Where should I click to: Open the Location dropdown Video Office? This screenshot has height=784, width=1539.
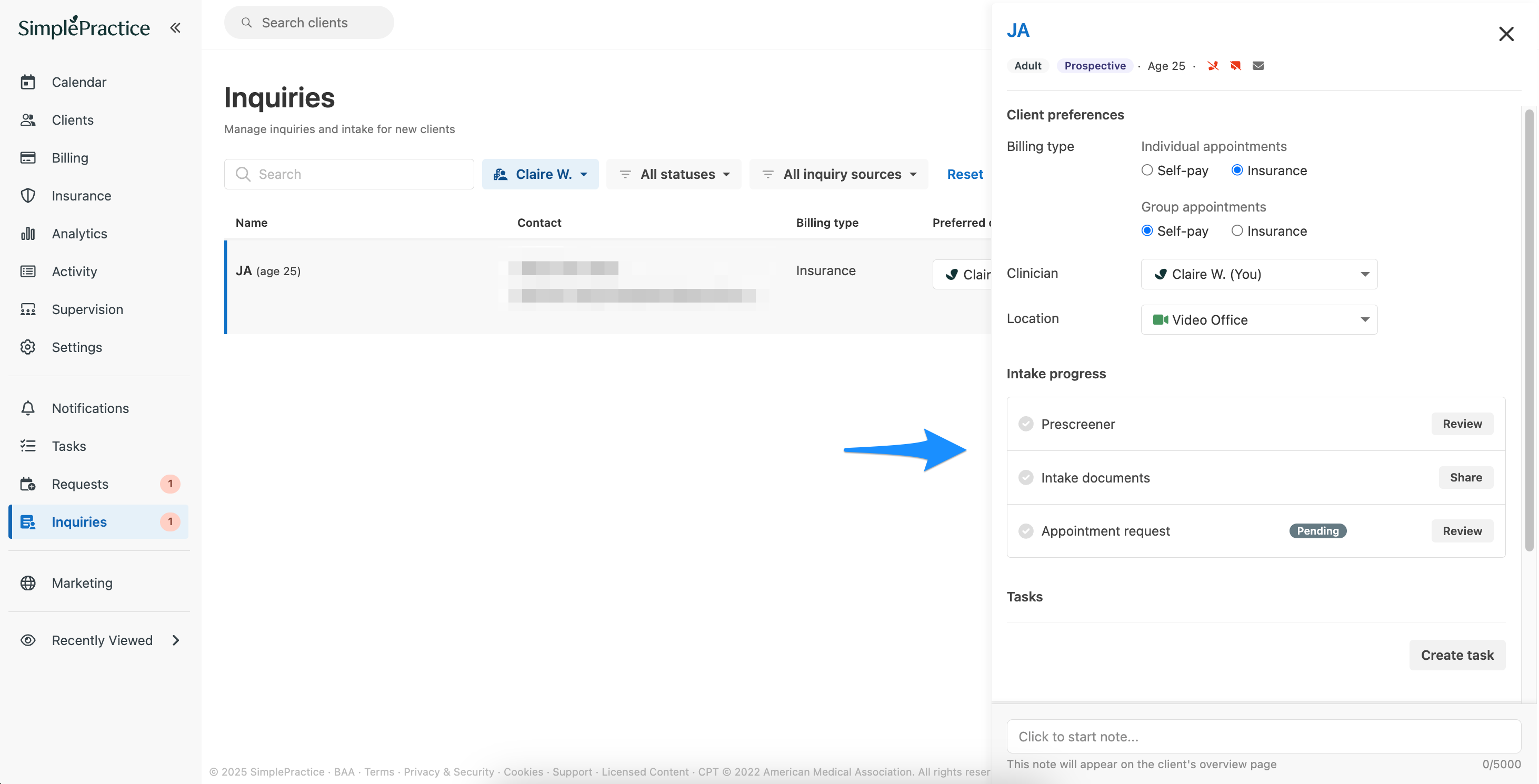(x=1259, y=320)
